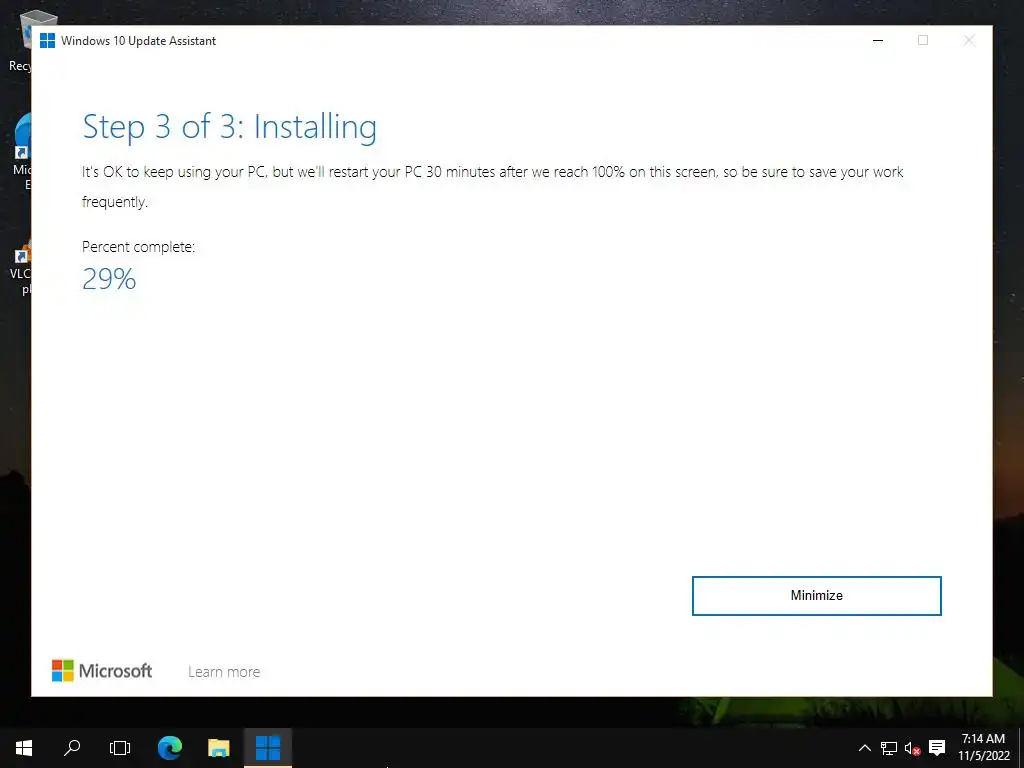Viewport: 1024px width, 768px height.
Task: Click the Recycle Bin desktop icon
Action: 20,42
